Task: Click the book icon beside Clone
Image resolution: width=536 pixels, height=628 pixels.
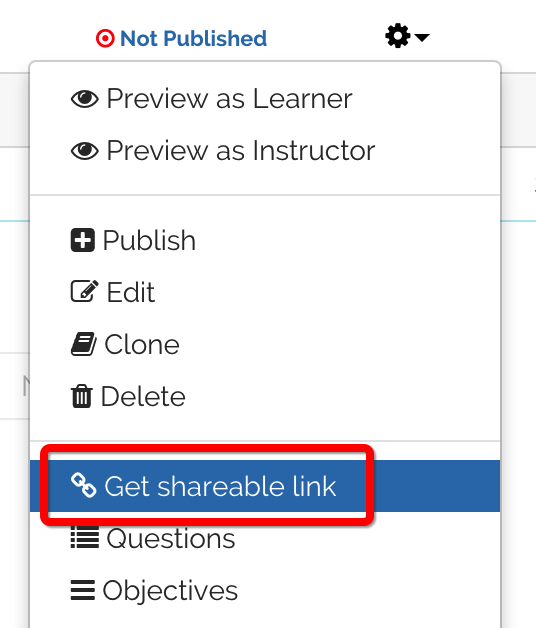Action: [84, 344]
